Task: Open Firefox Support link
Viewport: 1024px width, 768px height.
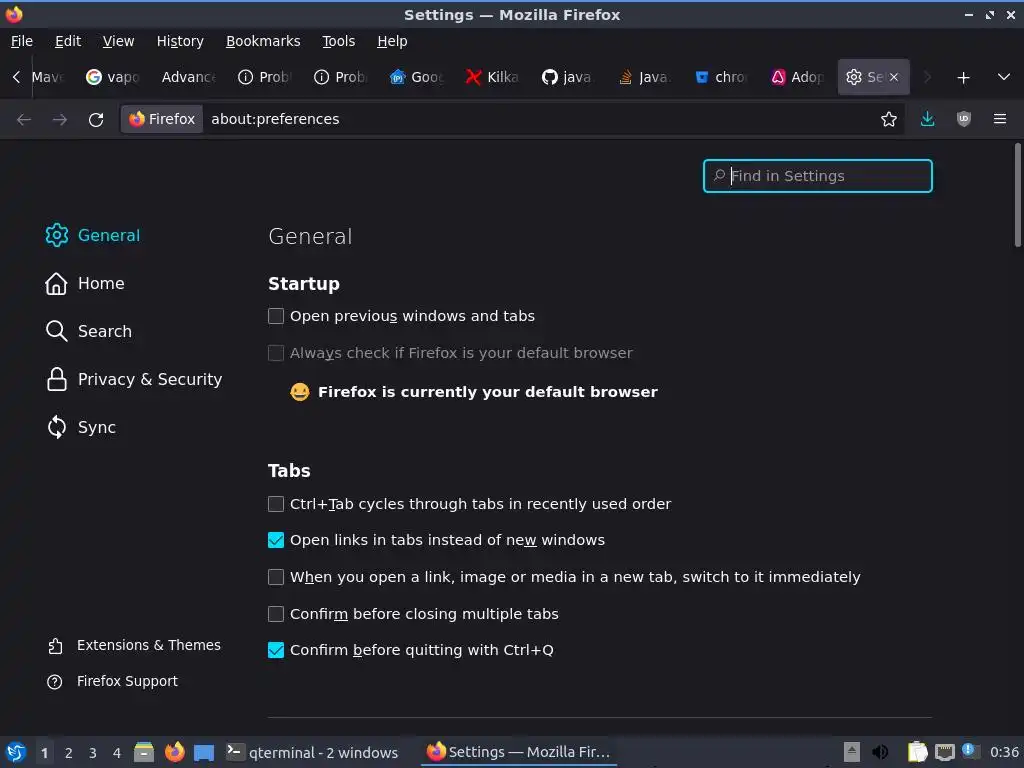Action: pos(127,682)
